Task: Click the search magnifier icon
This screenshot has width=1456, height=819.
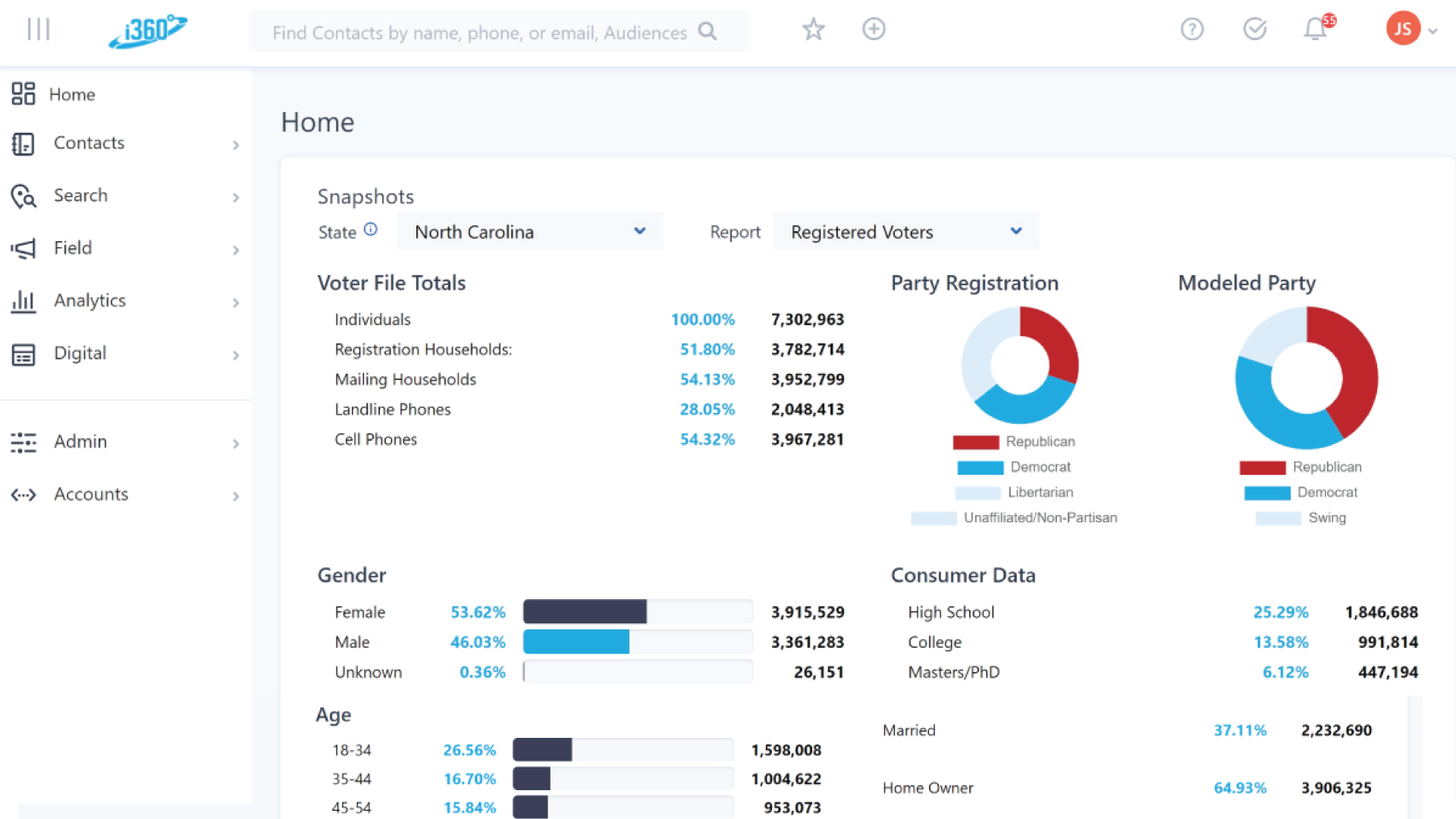Action: 708,32
